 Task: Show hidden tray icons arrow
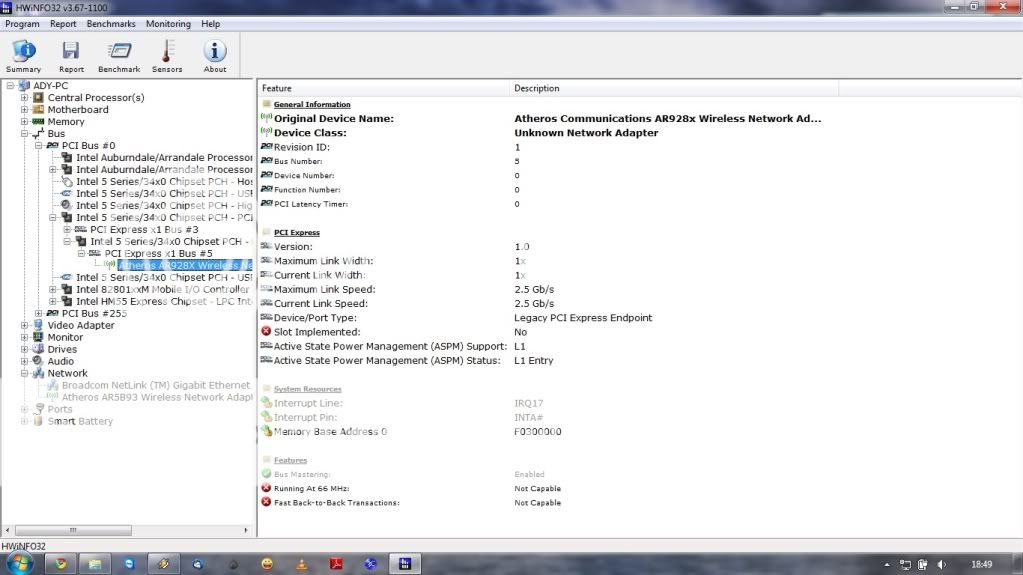point(887,565)
